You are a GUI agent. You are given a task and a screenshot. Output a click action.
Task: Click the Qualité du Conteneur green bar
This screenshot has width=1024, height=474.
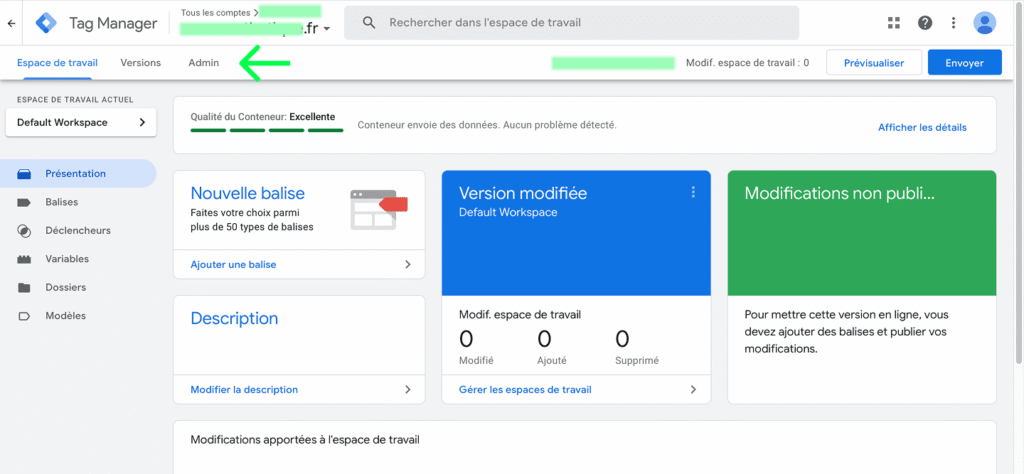tap(266, 131)
